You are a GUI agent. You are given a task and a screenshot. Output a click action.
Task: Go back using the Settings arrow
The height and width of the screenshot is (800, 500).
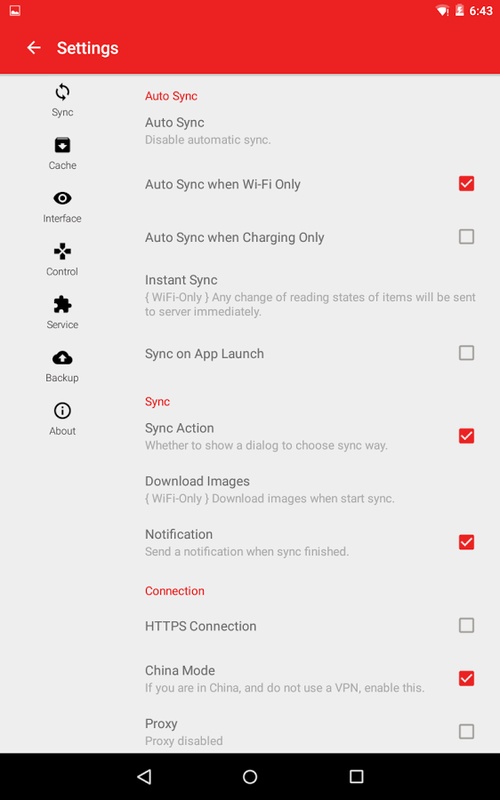click(34, 48)
